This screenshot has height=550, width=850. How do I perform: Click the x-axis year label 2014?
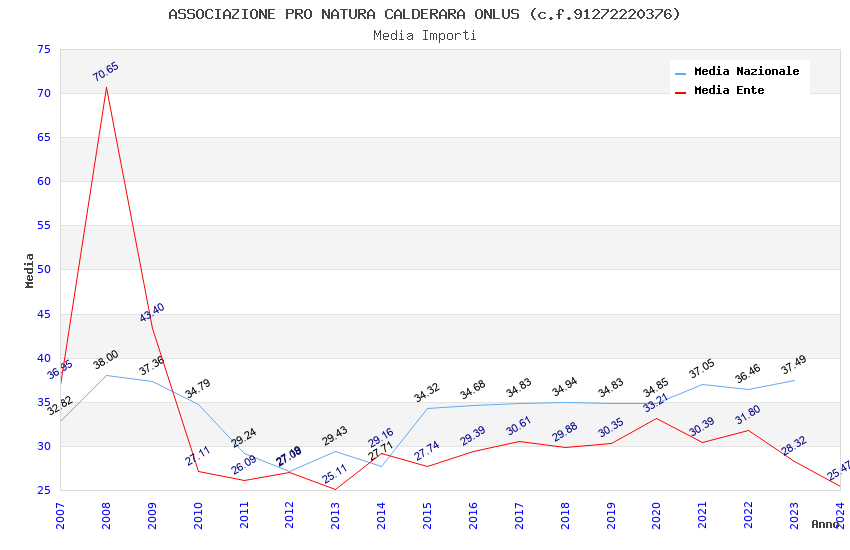(381, 515)
